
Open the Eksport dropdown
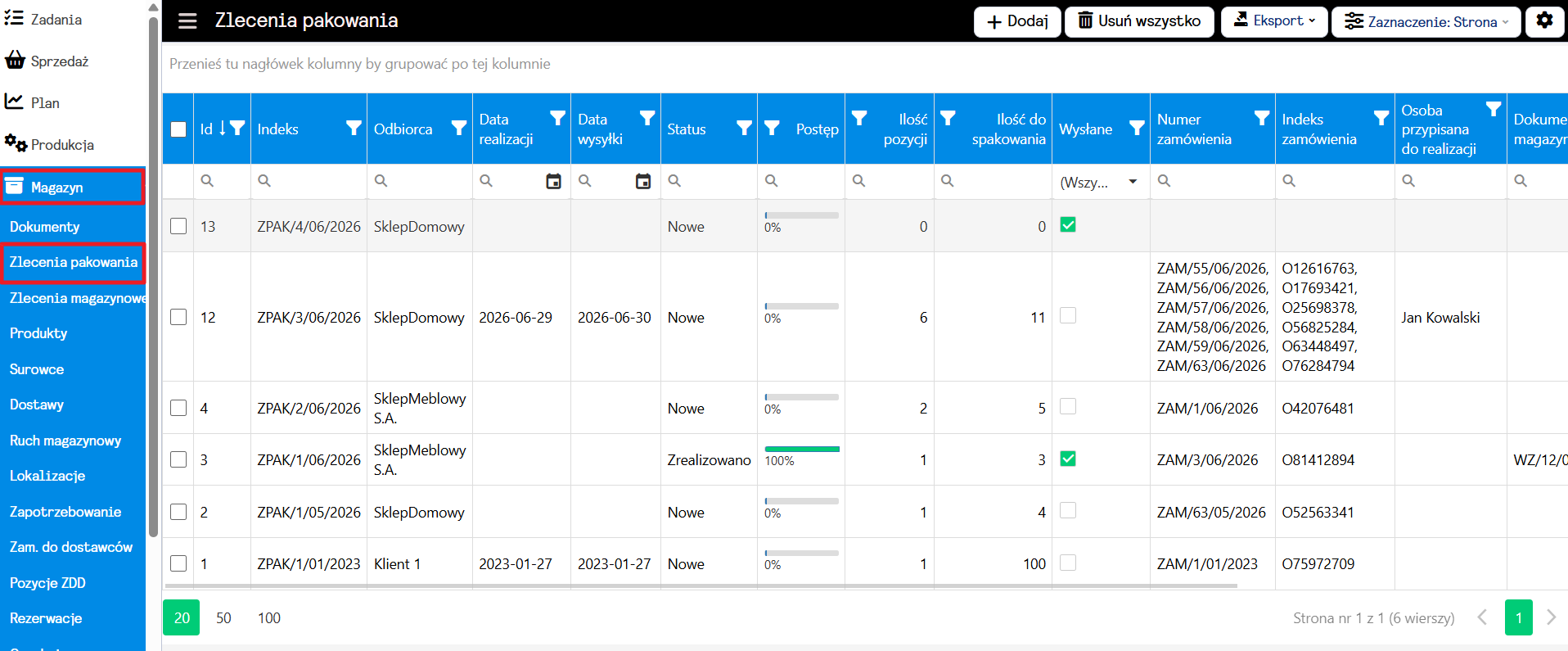pyautogui.click(x=1274, y=21)
